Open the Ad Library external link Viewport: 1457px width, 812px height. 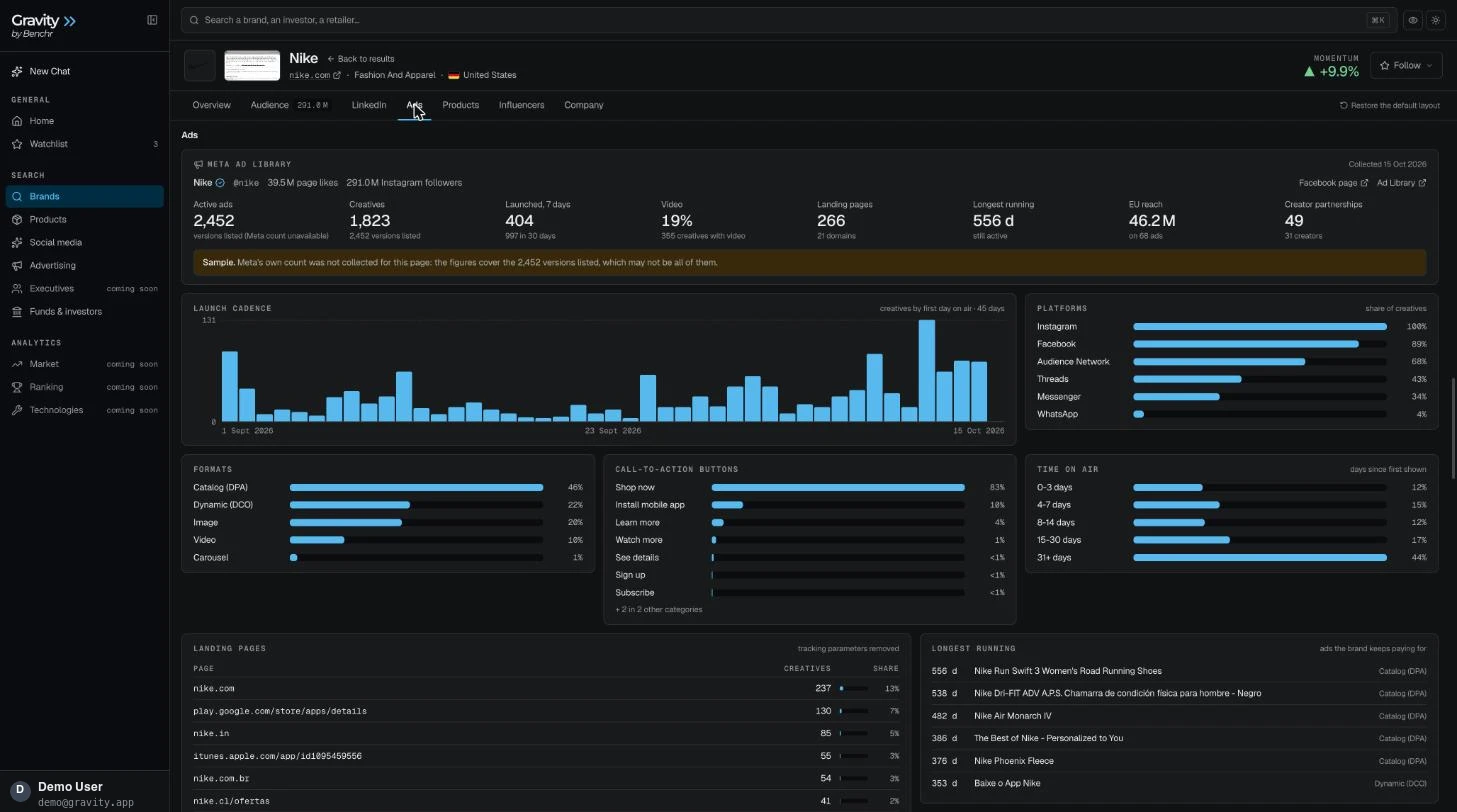click(1401, 183)
